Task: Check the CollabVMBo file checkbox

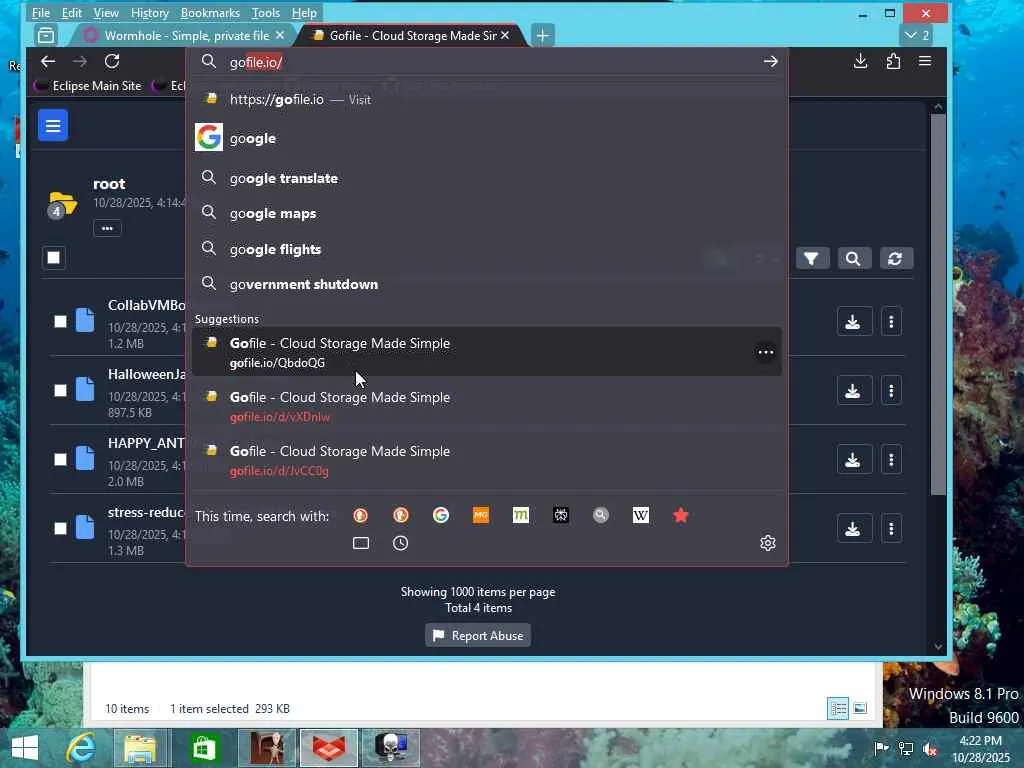Action: (60, 321)
